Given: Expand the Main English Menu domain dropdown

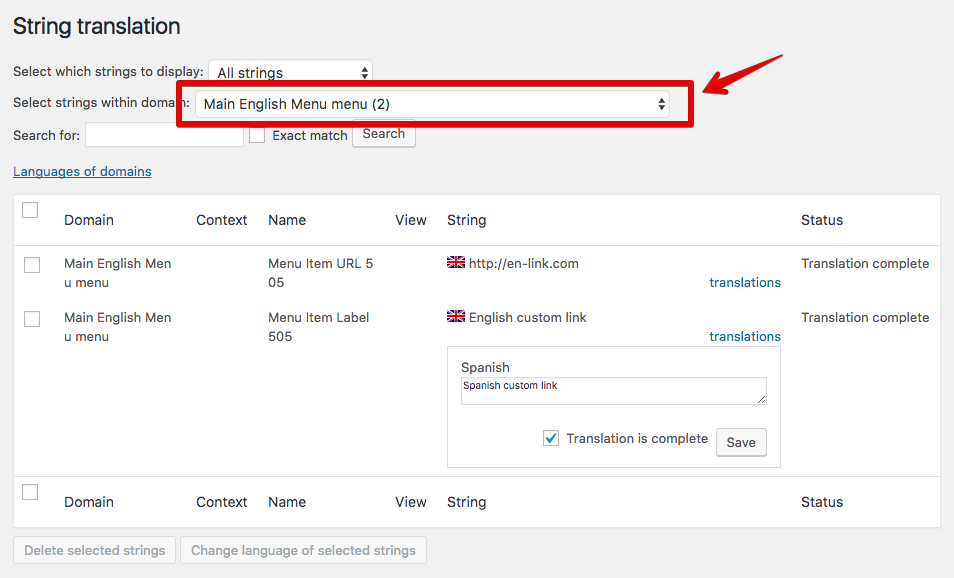Looking at the screenshot, I should 432,104.
